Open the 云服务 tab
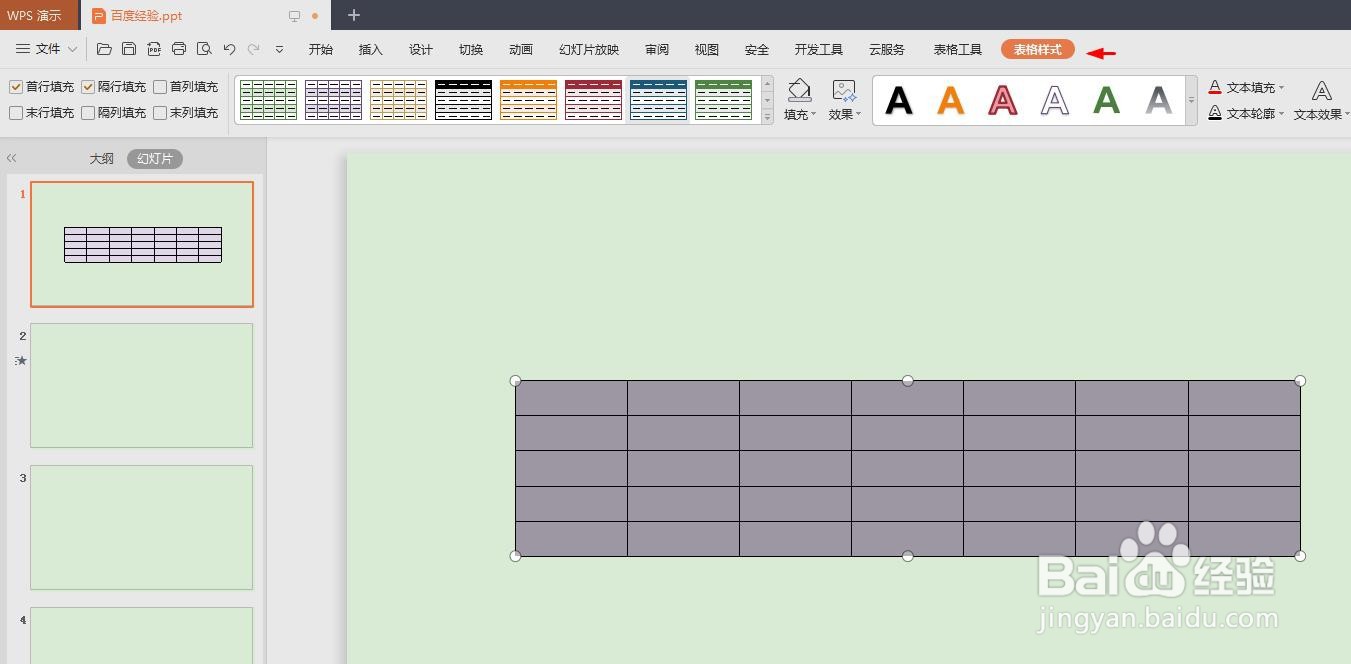This screenshot has width=1351, height=664. 887,49
